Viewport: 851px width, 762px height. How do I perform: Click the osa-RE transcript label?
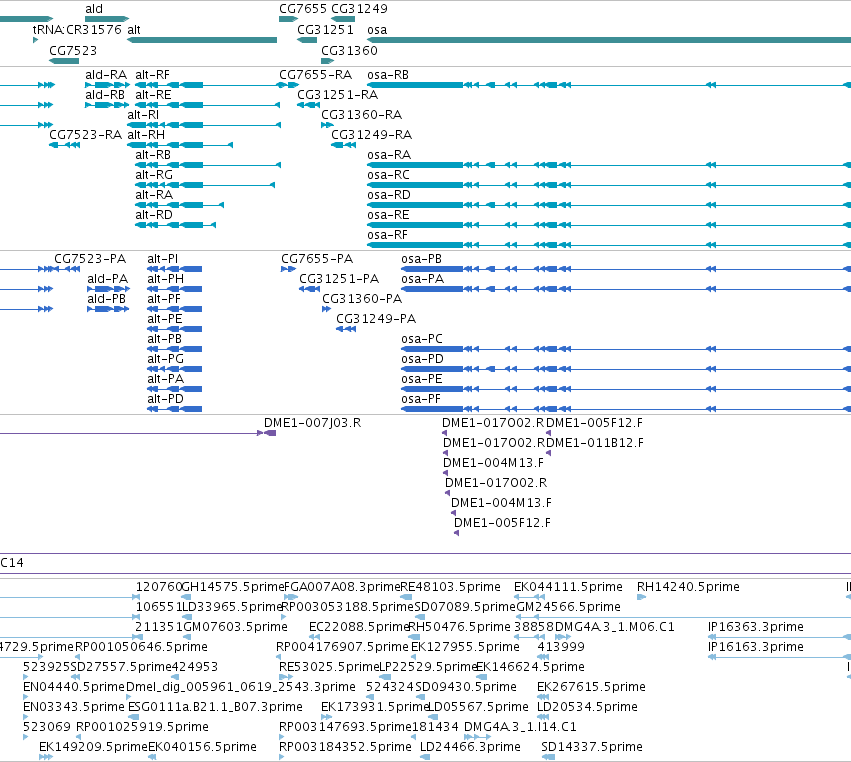click(x=388, y=215)
